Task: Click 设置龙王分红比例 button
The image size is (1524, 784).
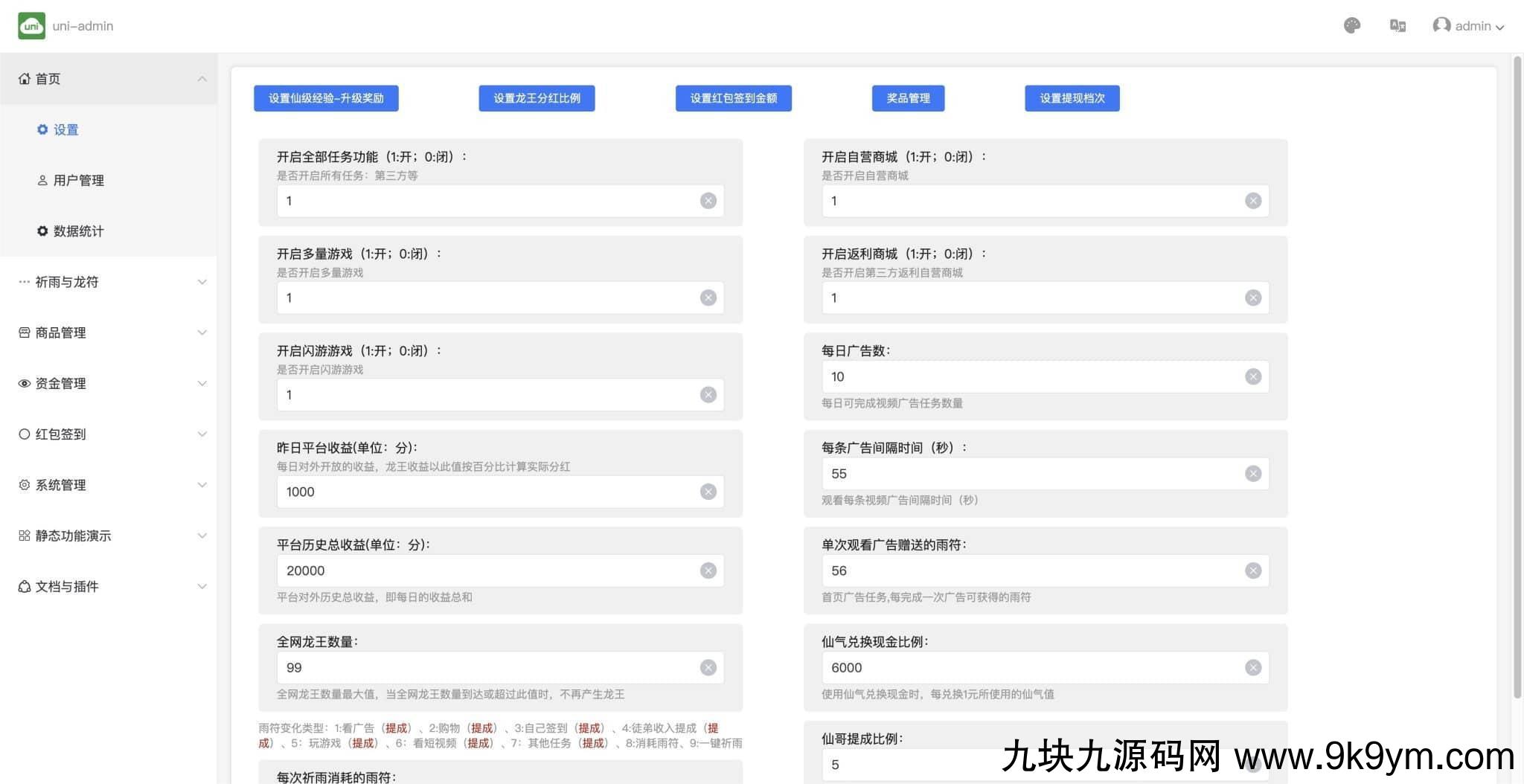Action: [x=537, y=98]
